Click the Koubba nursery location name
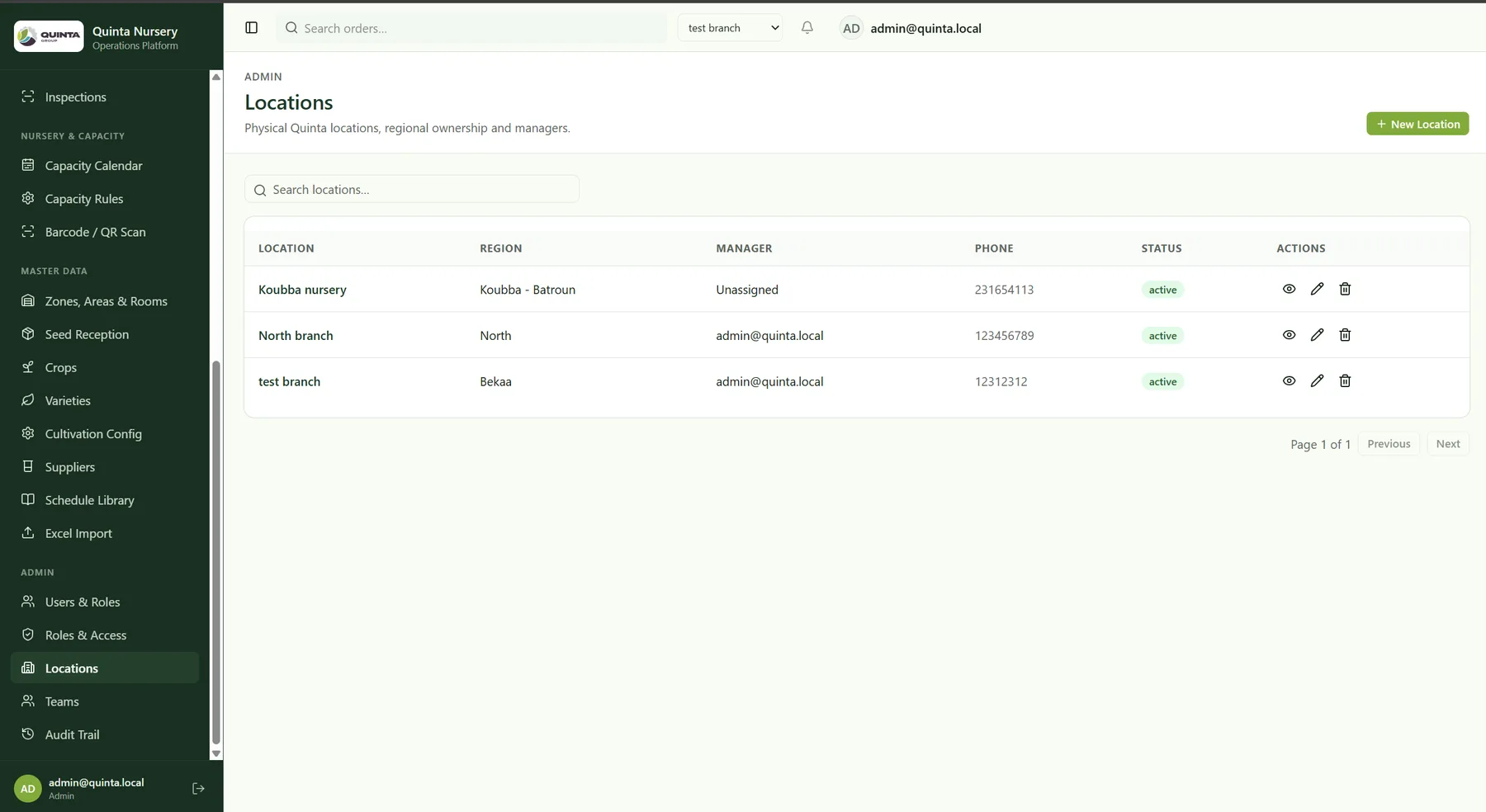1486x812 pixels. [x=302, y=290]
